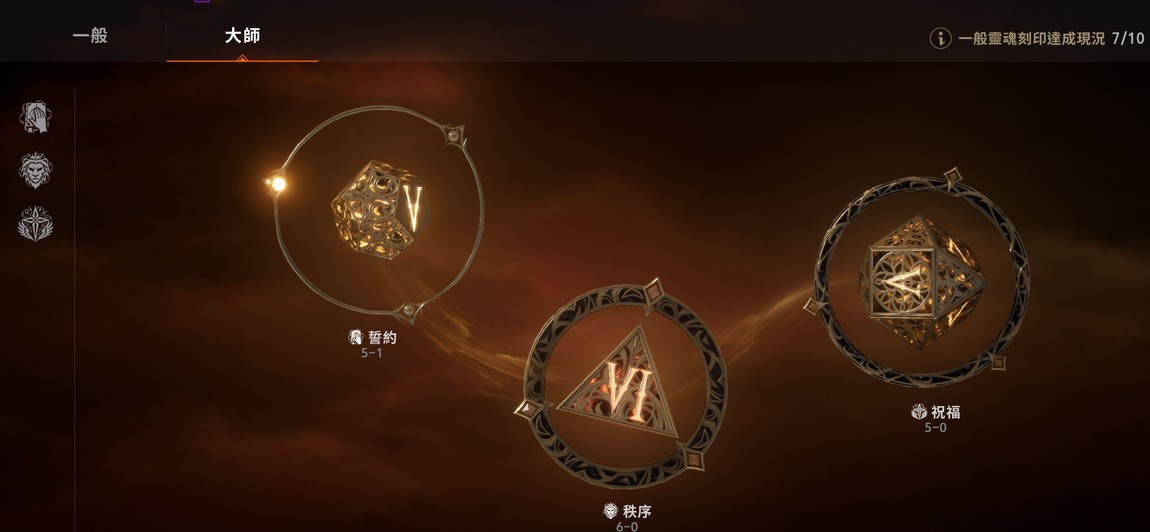The image size is (1150, 532).
Task: Open the info icon beside 一般靈魂刻印達成現況
Action: pos(940,38)
